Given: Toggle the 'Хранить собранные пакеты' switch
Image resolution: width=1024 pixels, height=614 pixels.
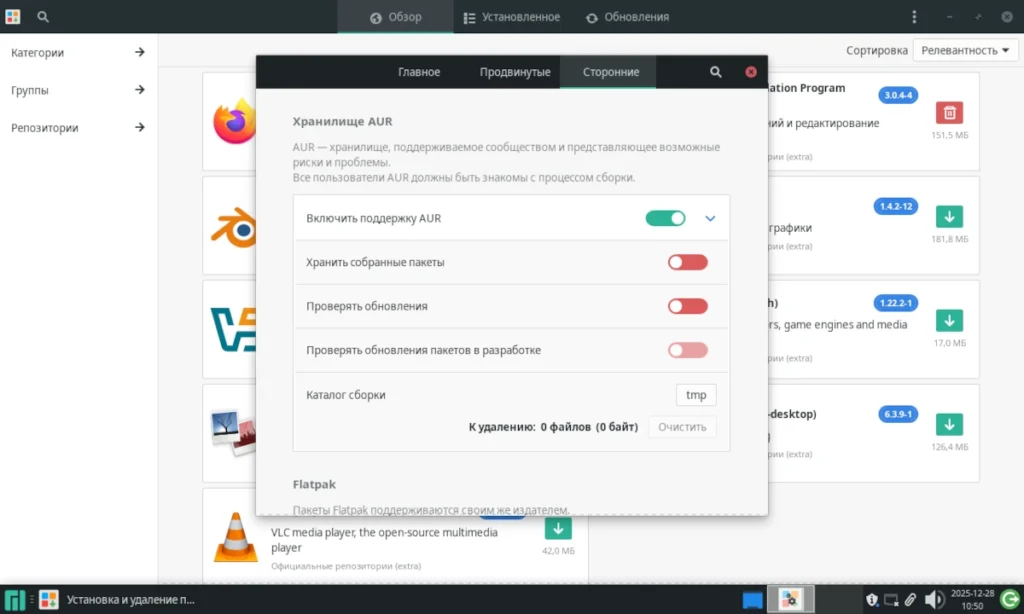Looking at the screenshot, I should tap(687, 262).
